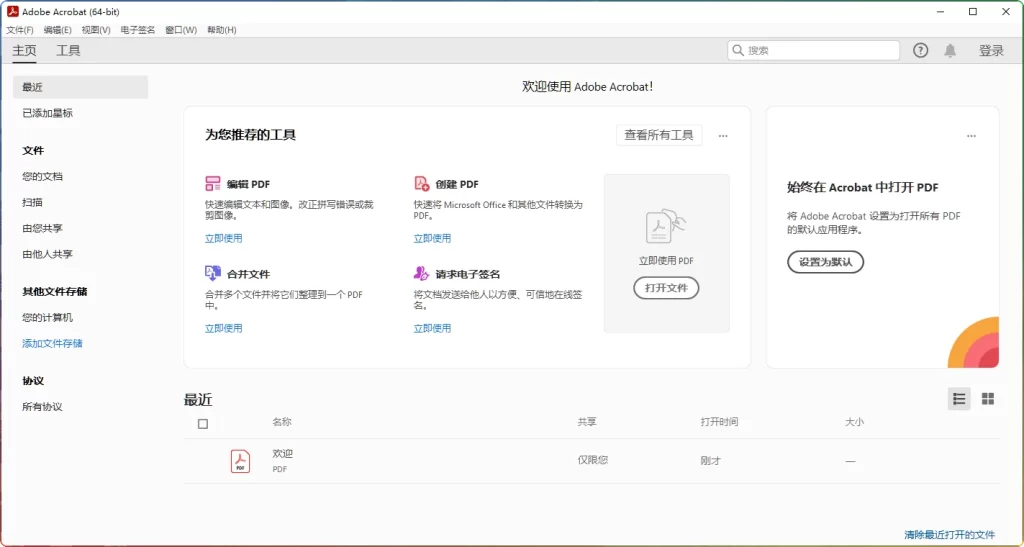Open the 文件(F) menu

(20, 30)
